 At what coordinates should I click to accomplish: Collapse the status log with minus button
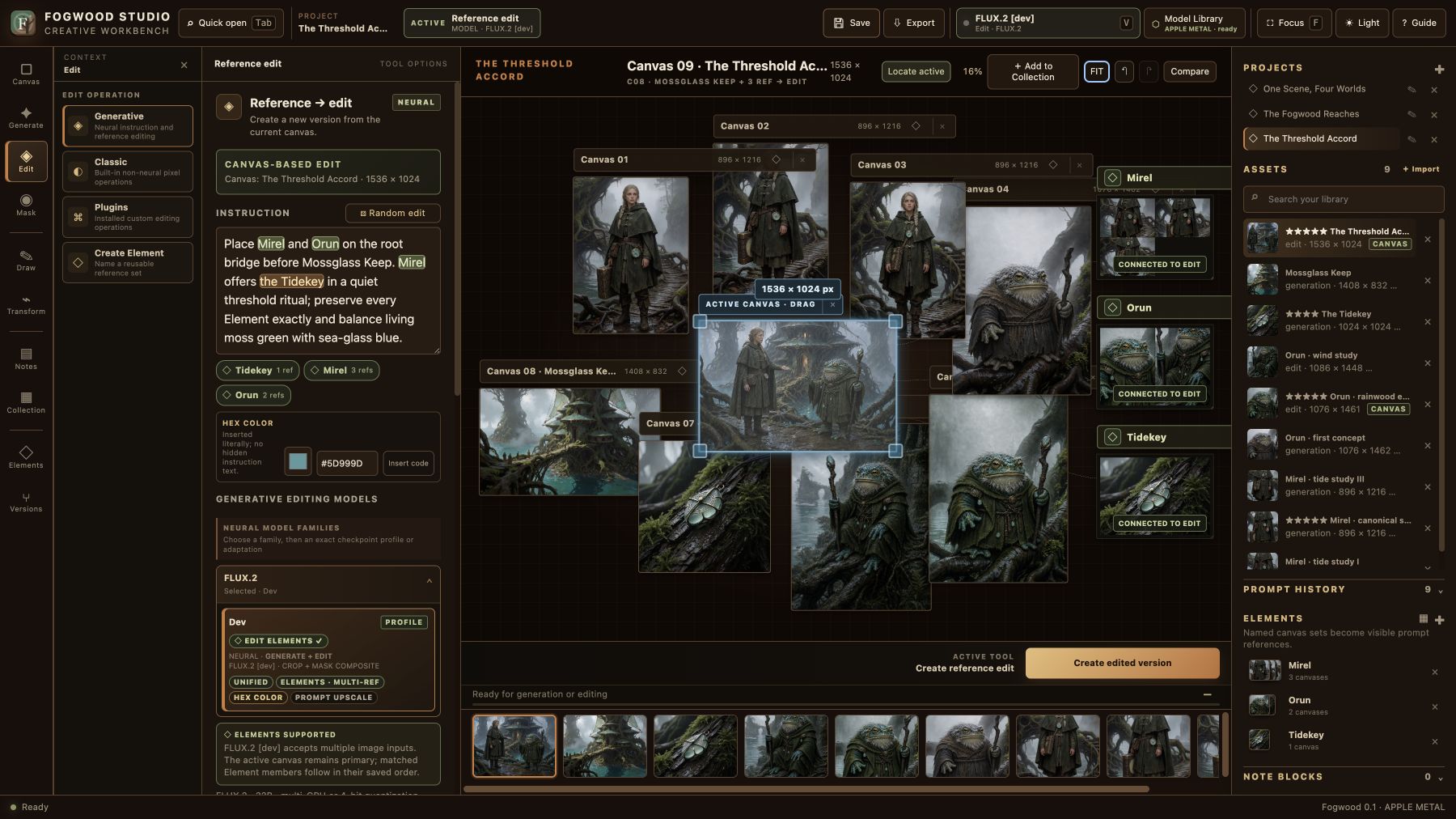point(1207,694)
